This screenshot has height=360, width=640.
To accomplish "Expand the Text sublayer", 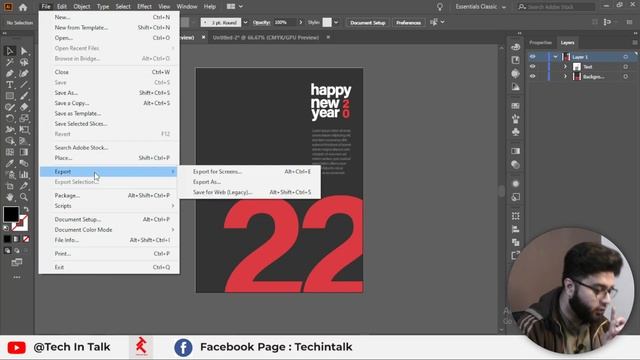I will (565, 67).
